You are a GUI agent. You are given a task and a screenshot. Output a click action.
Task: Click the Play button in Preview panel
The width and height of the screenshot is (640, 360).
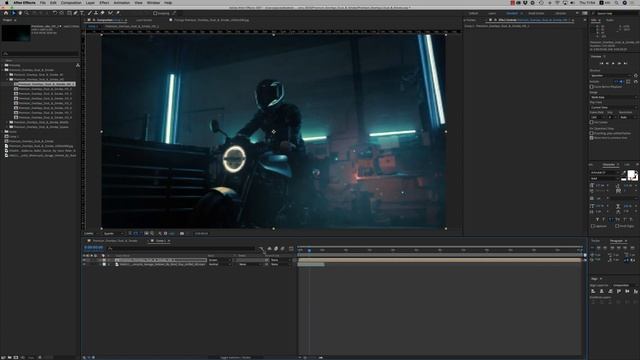pos(613,63)
